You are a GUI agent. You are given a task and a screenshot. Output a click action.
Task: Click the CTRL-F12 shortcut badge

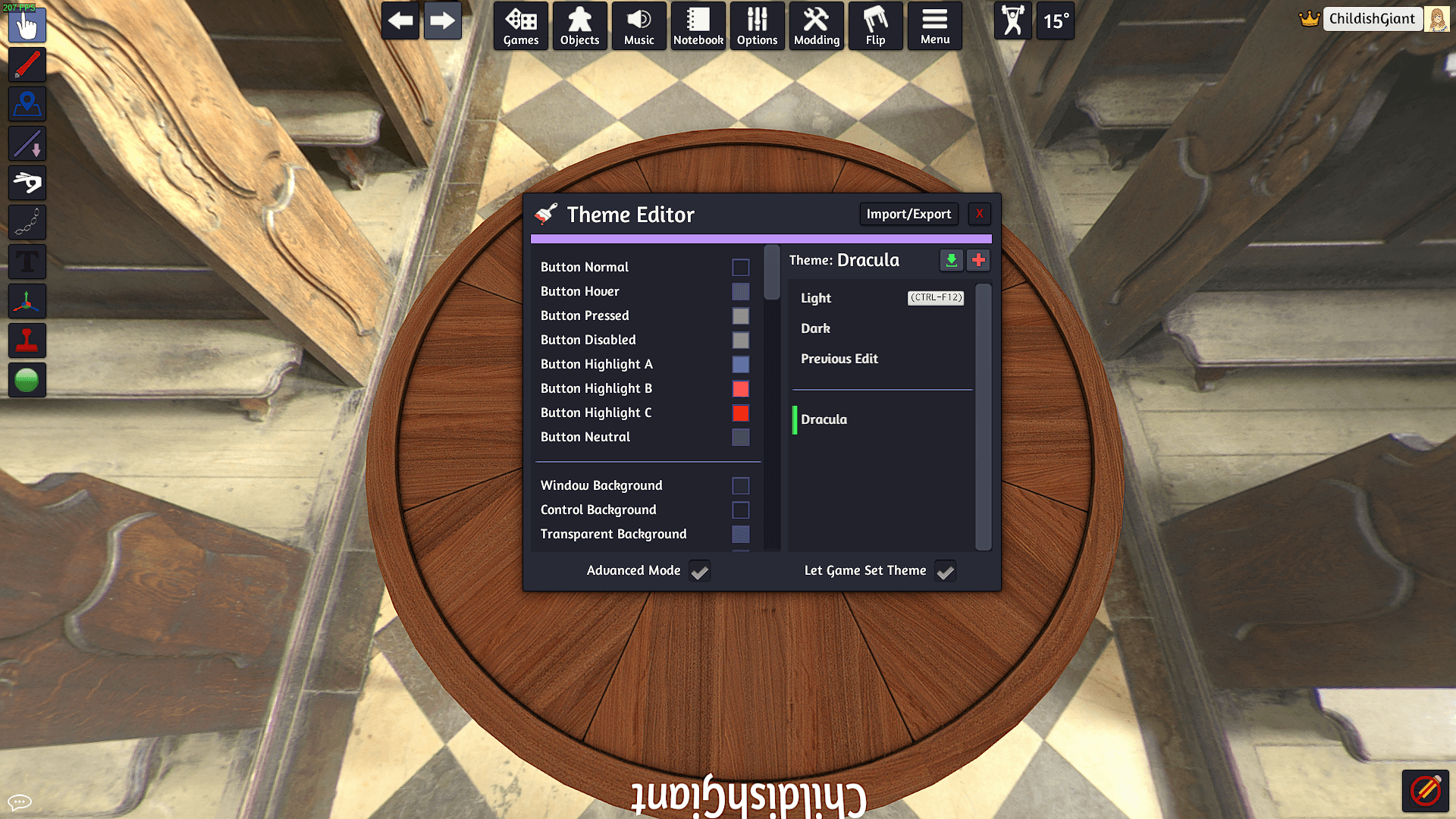[936, 298]
